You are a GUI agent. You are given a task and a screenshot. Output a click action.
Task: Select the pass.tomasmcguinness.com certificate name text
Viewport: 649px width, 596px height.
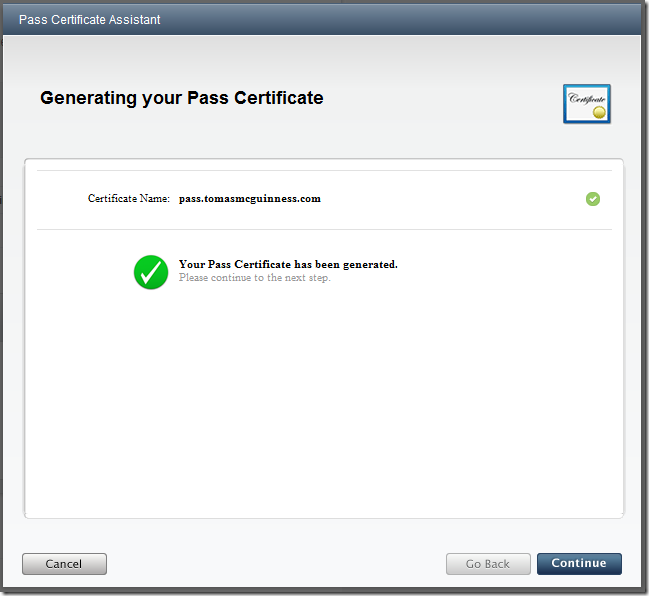[250, 199]
